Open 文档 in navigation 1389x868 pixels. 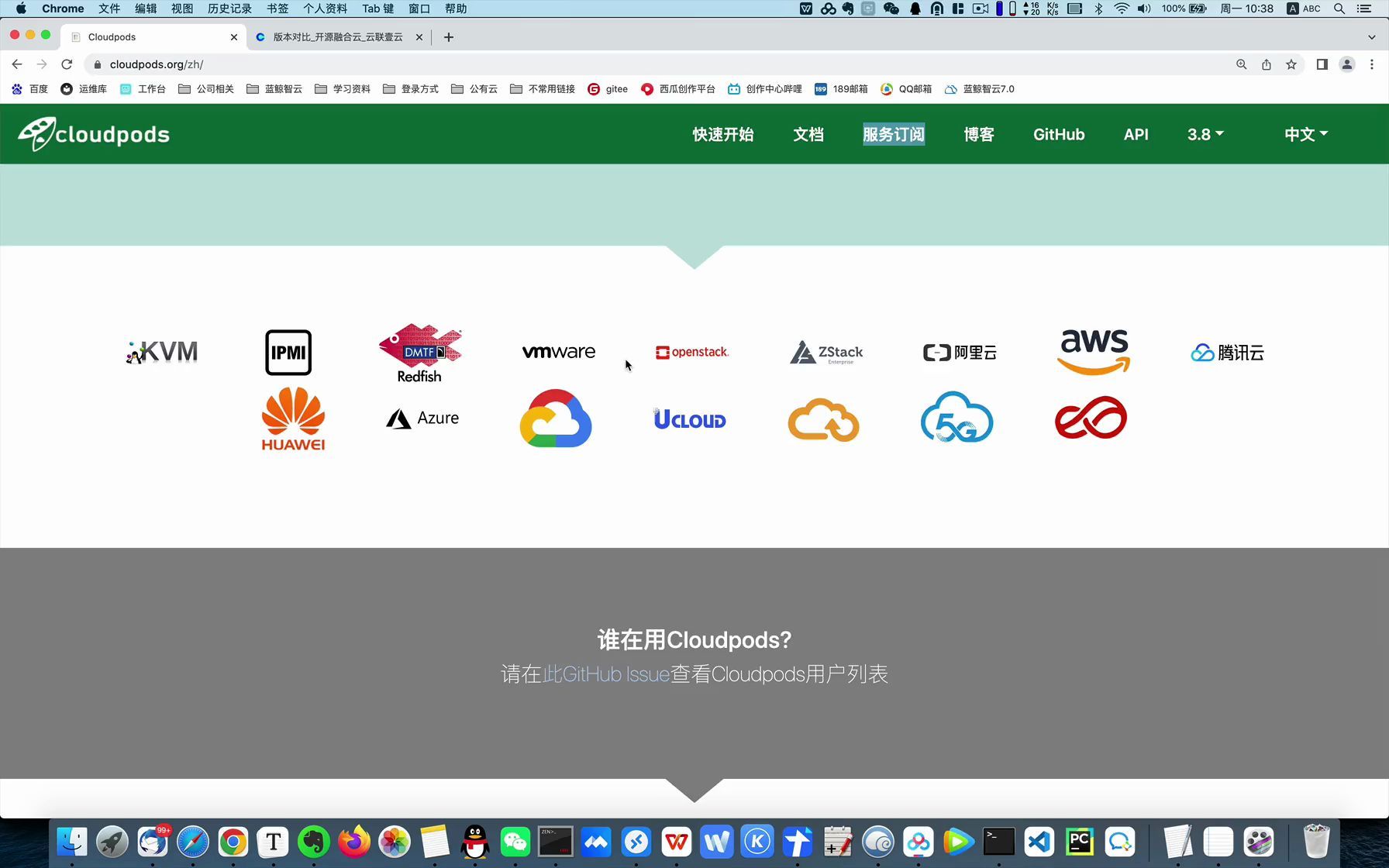(808, 134)
